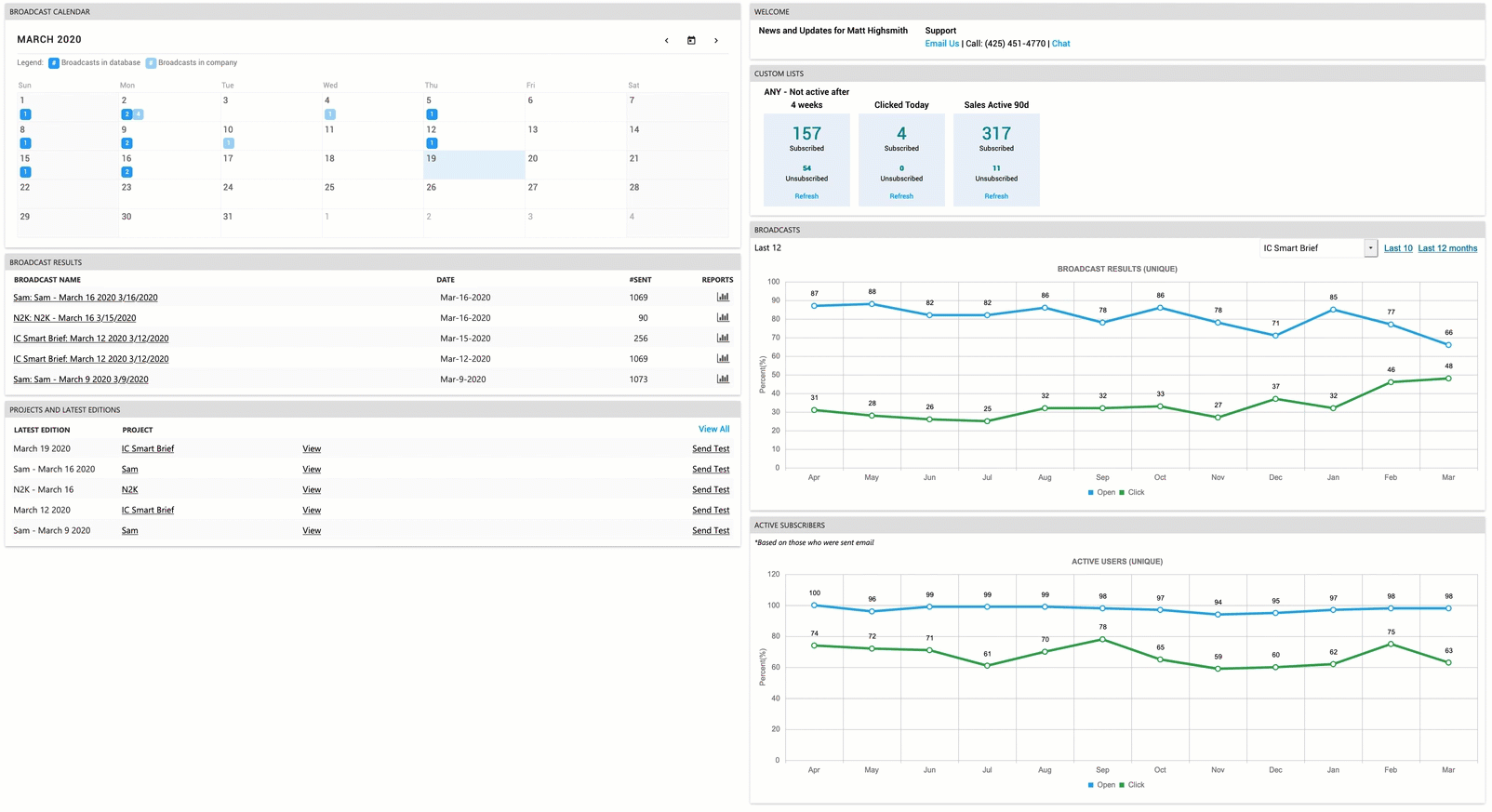1492x812 pixels.
Task: Open Sam March 16 2020 broadcast link
Action: pyautogui.click(x=86, y=298)
